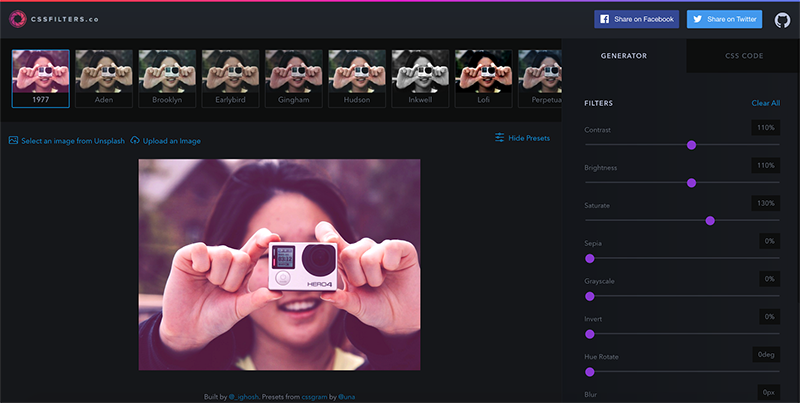Click the Brightness value field showing 110%

coord(765,165)
